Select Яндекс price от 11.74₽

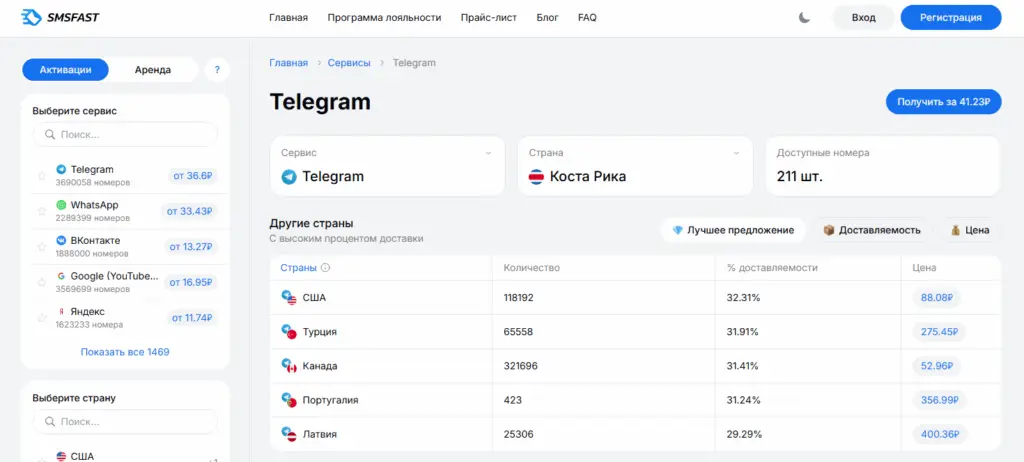pos(192,318)
